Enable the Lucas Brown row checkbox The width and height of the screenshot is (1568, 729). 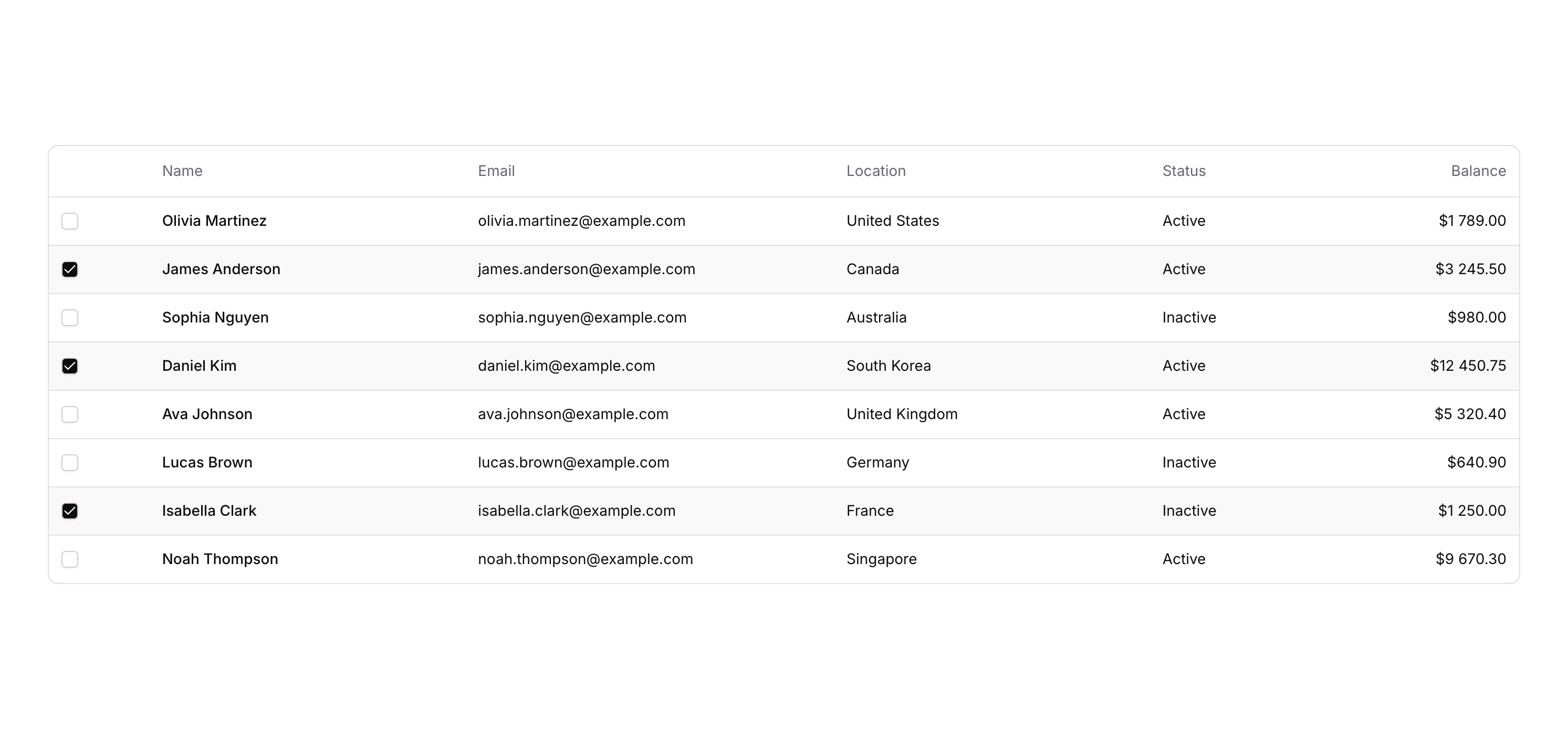[70, 463]
